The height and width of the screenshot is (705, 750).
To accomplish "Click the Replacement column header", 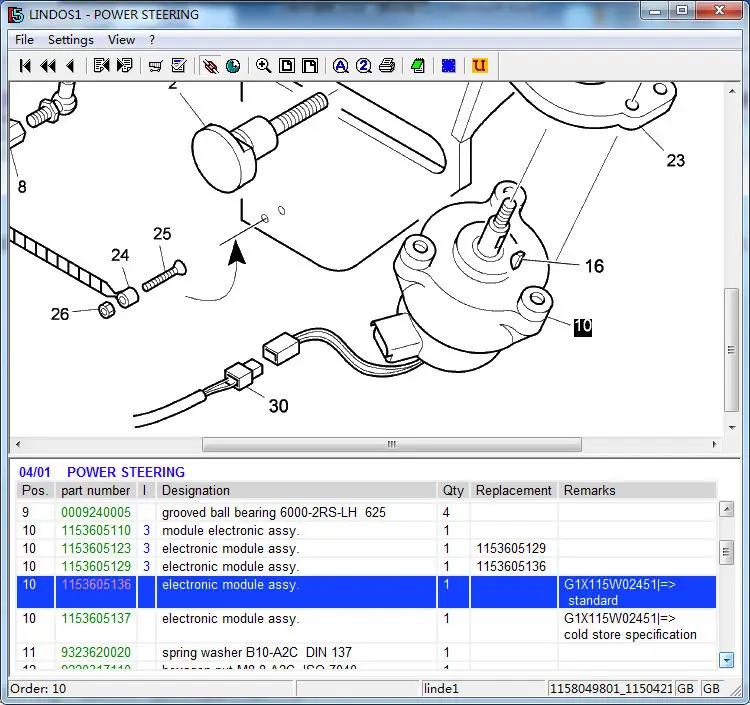I will click(x=514, y=491).
